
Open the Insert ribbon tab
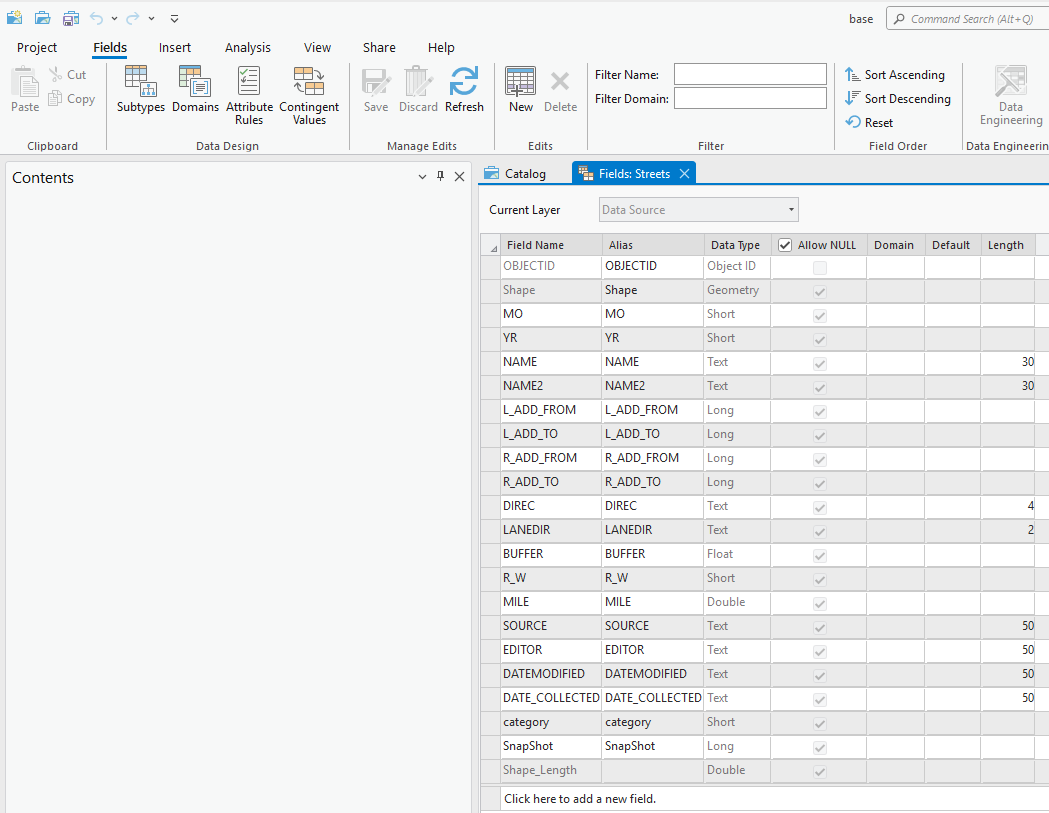175,47
